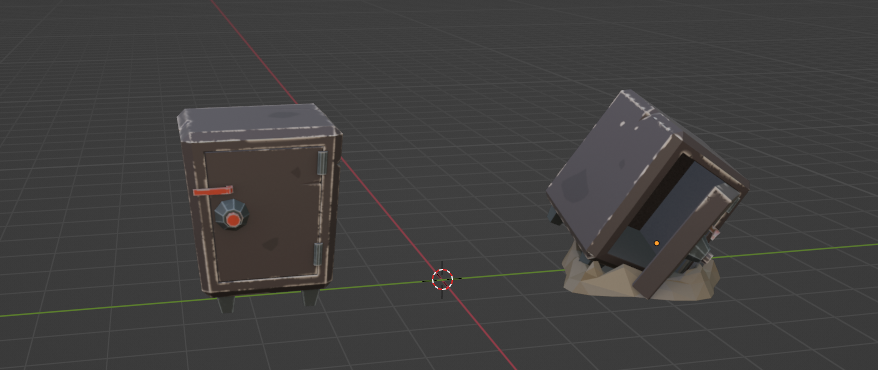Click the 3D cursor at the origin
The image size is (878, 370).
442,279
